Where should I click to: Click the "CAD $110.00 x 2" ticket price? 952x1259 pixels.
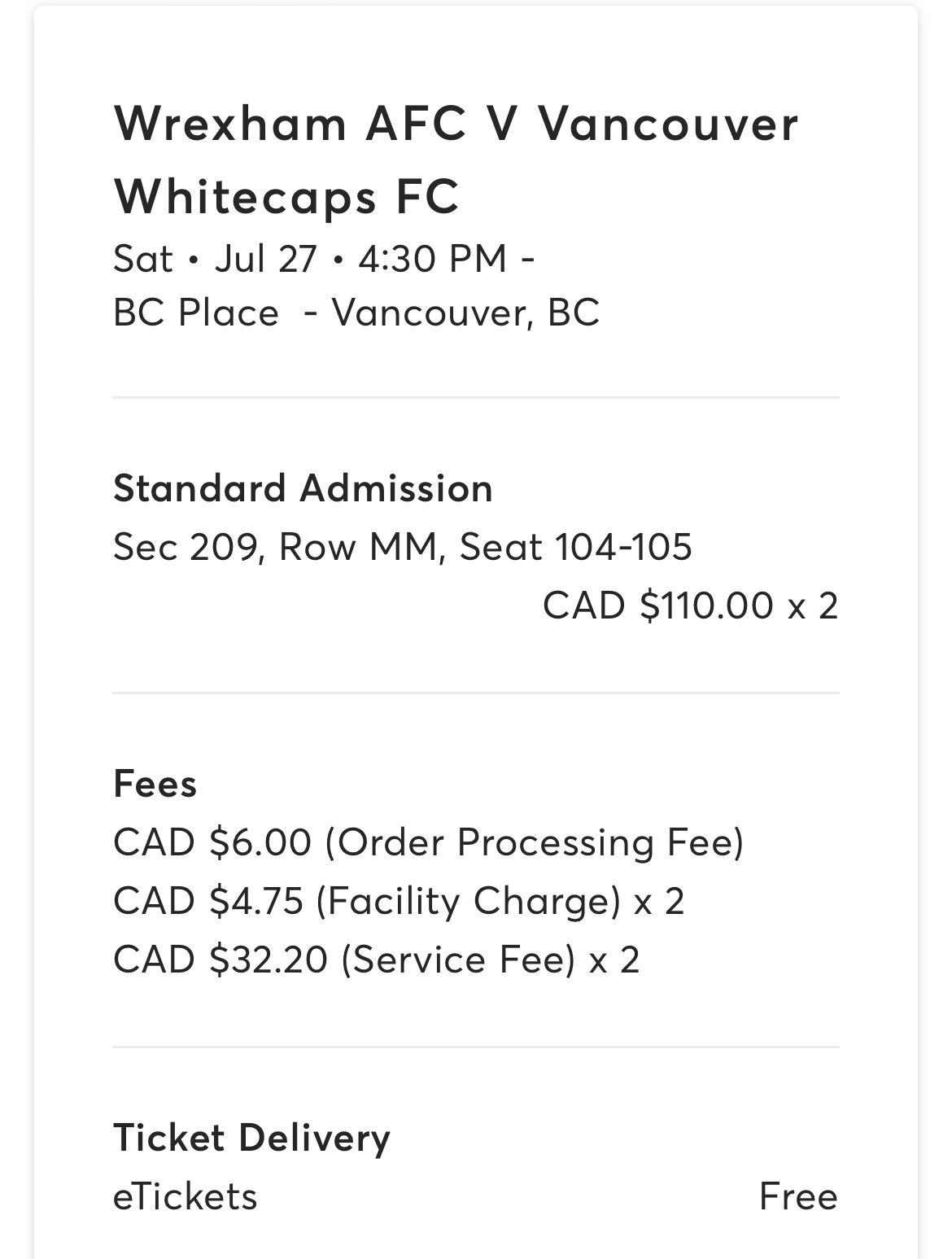coord(690,605)
